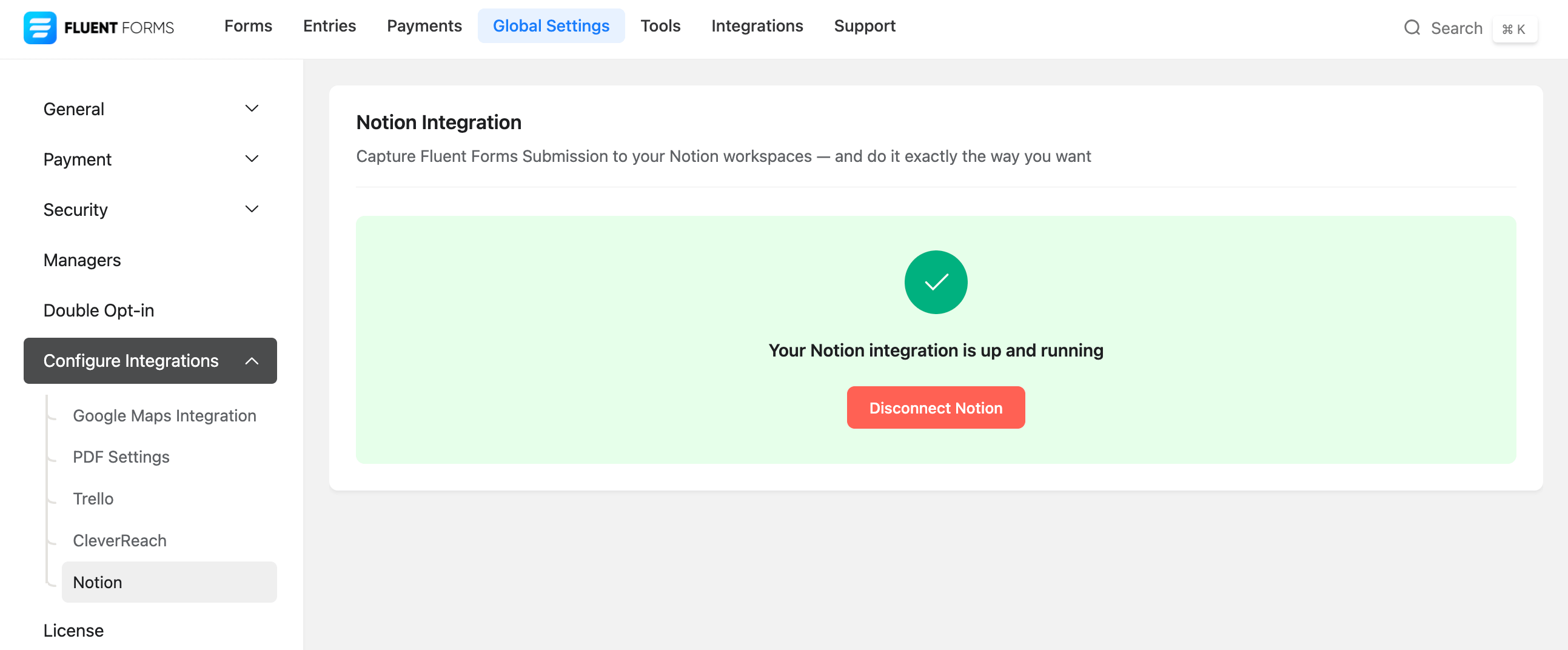Click the Fluent Forms logo icon
The image size is (1568, 650).
pyautogui.click(x=39, y=27)
